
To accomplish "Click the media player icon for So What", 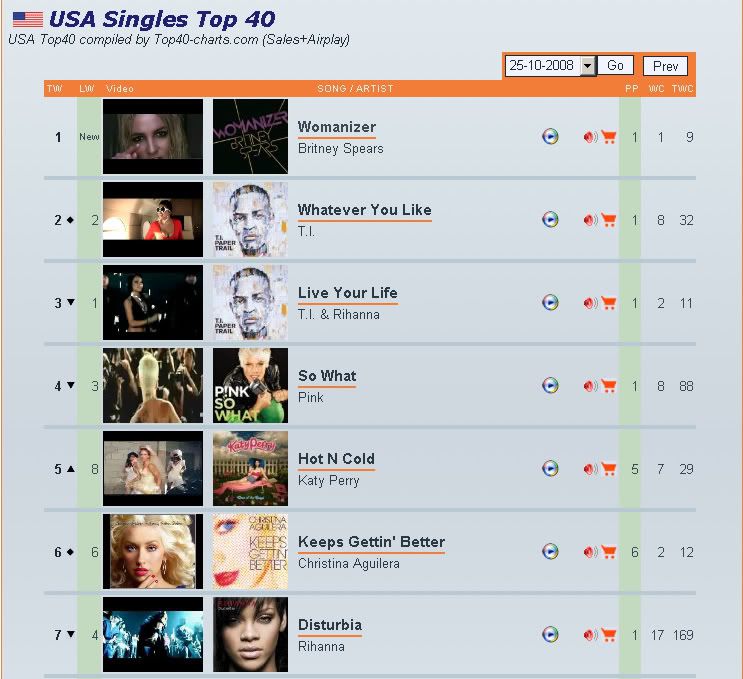I will pos(550,385).
